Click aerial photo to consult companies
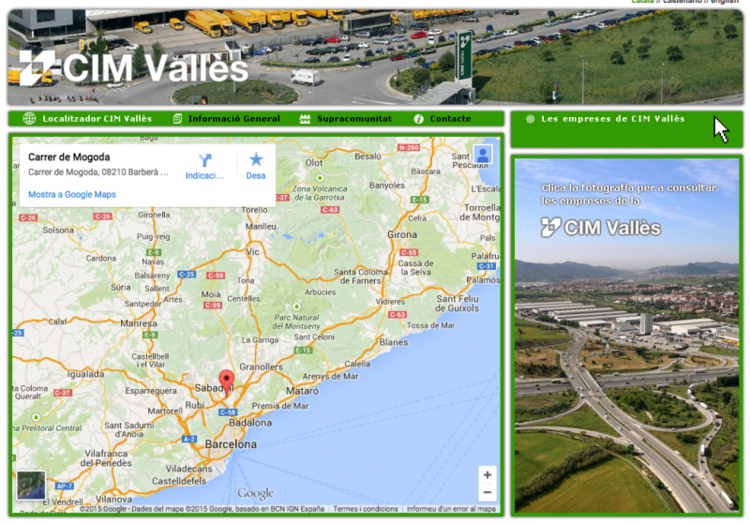 point(627,335)
